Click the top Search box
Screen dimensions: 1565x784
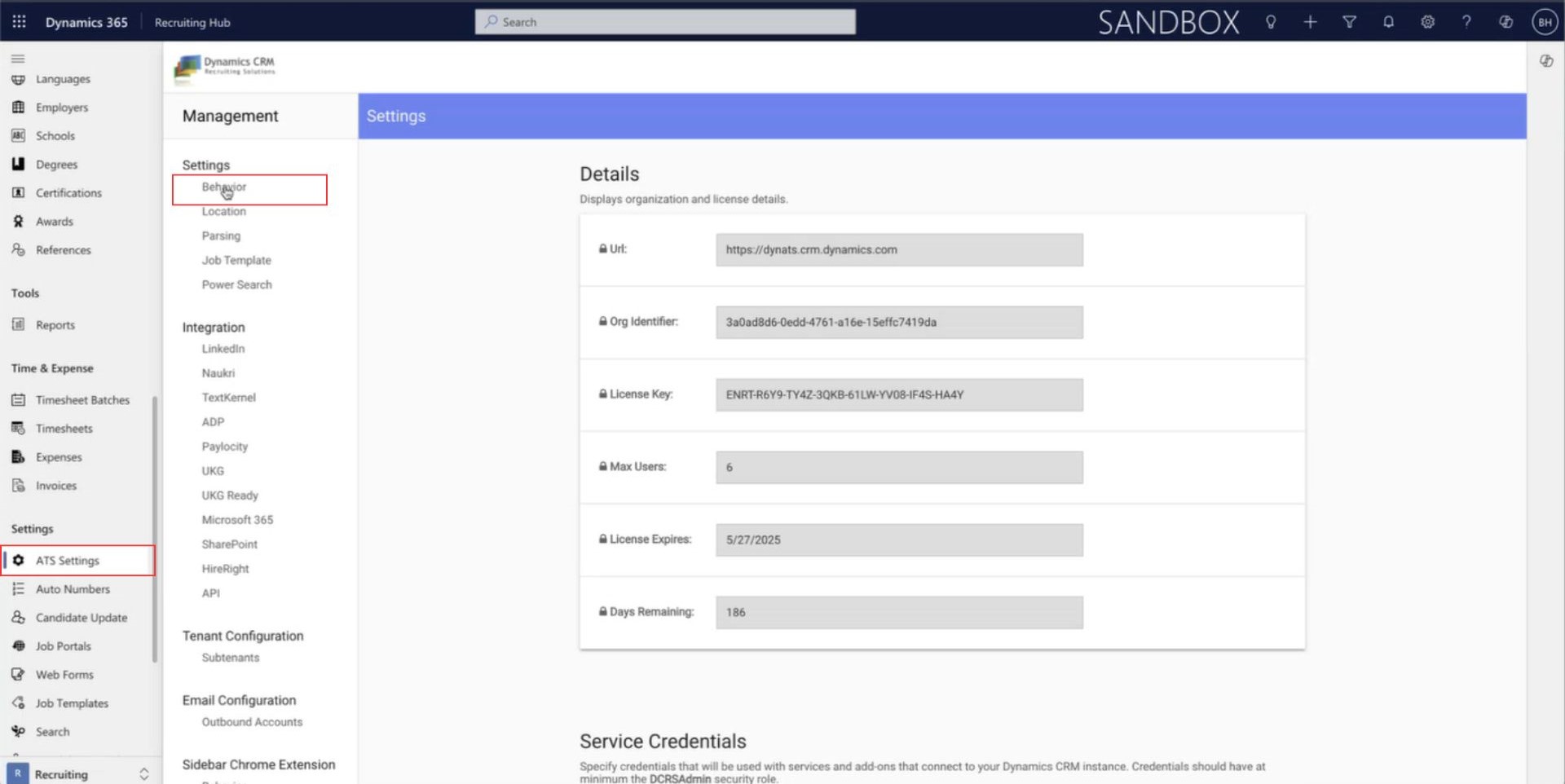click(x=665, y=22)
